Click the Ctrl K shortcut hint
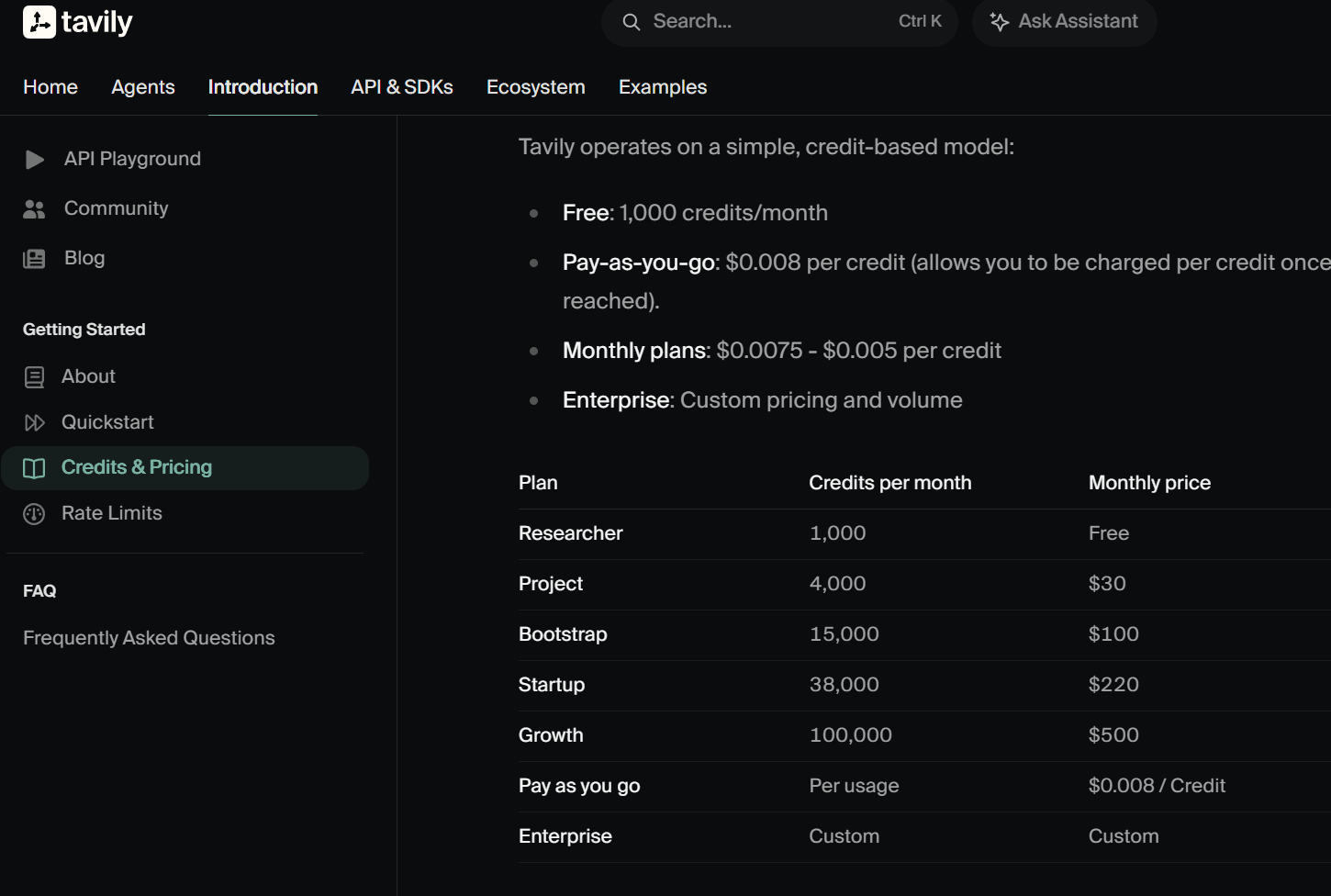This screenshot has width=1331, height=896. [920, 21]
